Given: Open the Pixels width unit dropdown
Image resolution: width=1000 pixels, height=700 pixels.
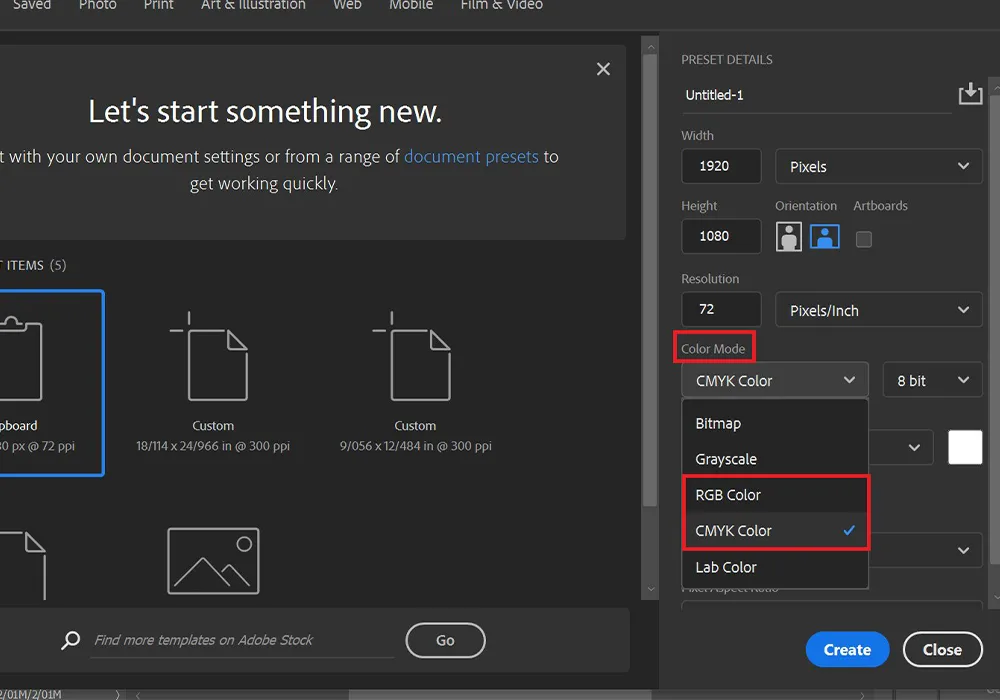Looking at the screenshot, I should [879, 166].
